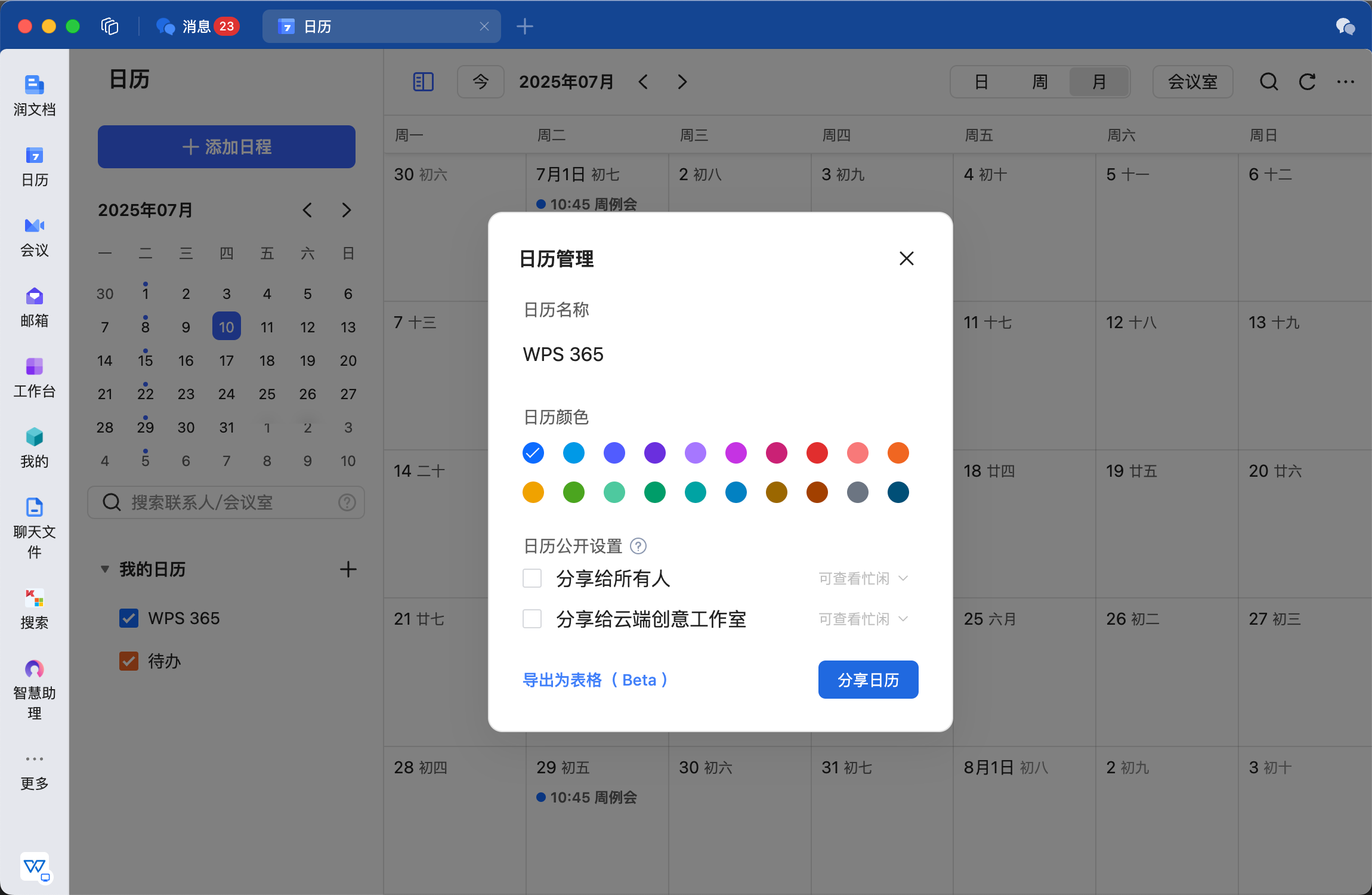Click the WPS logo at sidebar bottom
The width and height of the screenshot is (1372, 895).
tap(35, 866)
